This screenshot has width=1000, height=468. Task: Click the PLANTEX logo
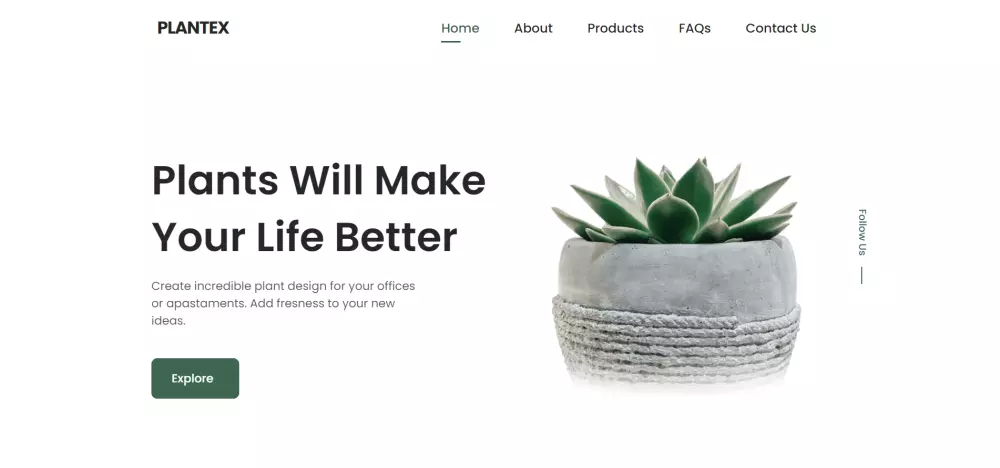[193, 28]
